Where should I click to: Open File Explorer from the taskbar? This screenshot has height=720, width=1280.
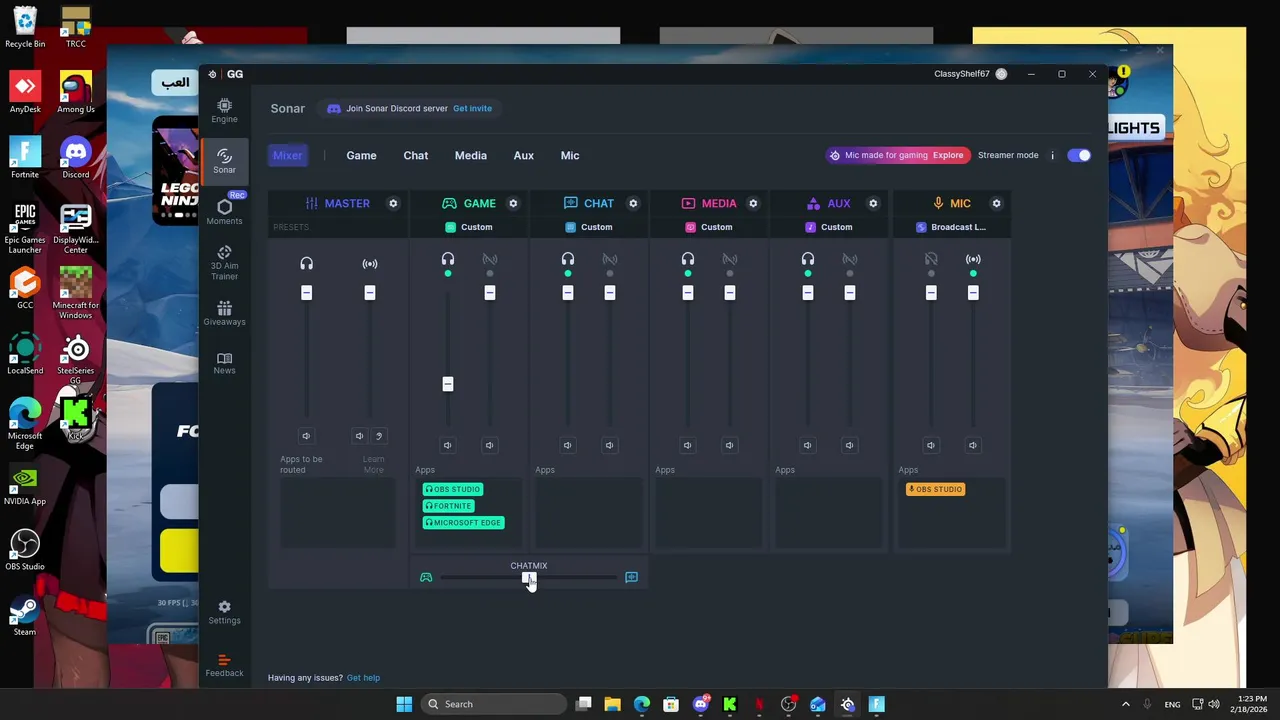(613, 704)
